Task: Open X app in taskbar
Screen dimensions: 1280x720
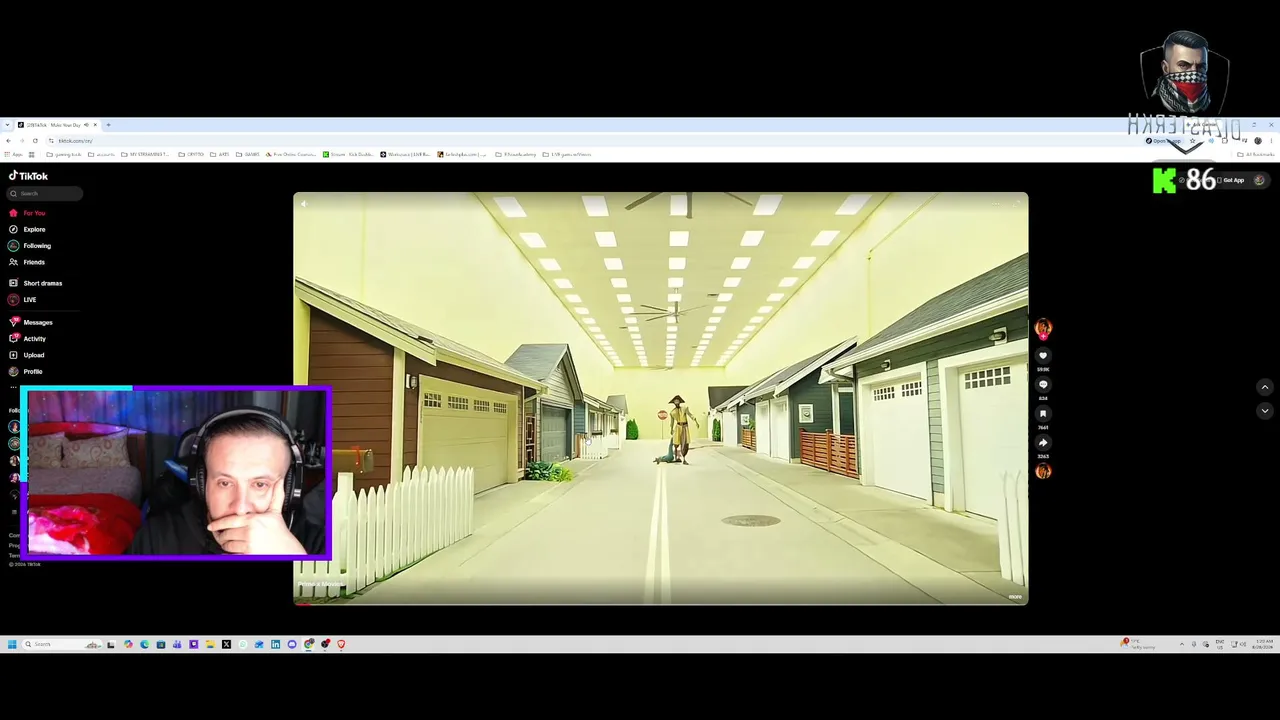Action: pos(226,645)
